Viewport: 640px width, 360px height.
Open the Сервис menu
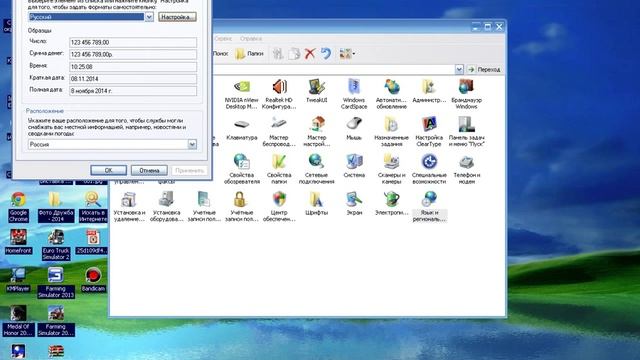click(223, 38)
